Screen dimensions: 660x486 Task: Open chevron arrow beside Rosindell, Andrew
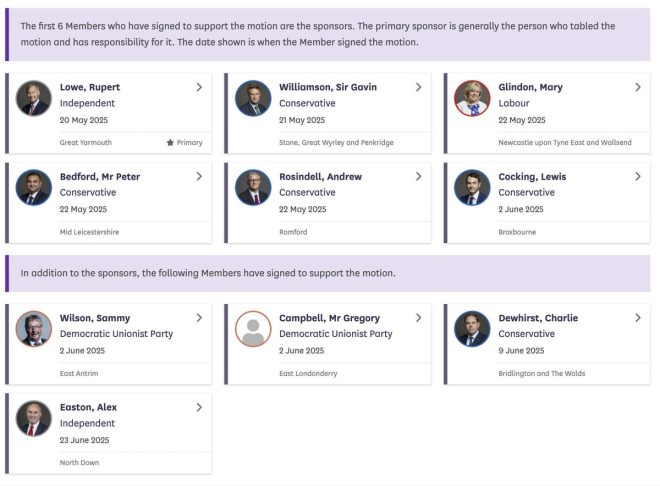tap(418, 176)
